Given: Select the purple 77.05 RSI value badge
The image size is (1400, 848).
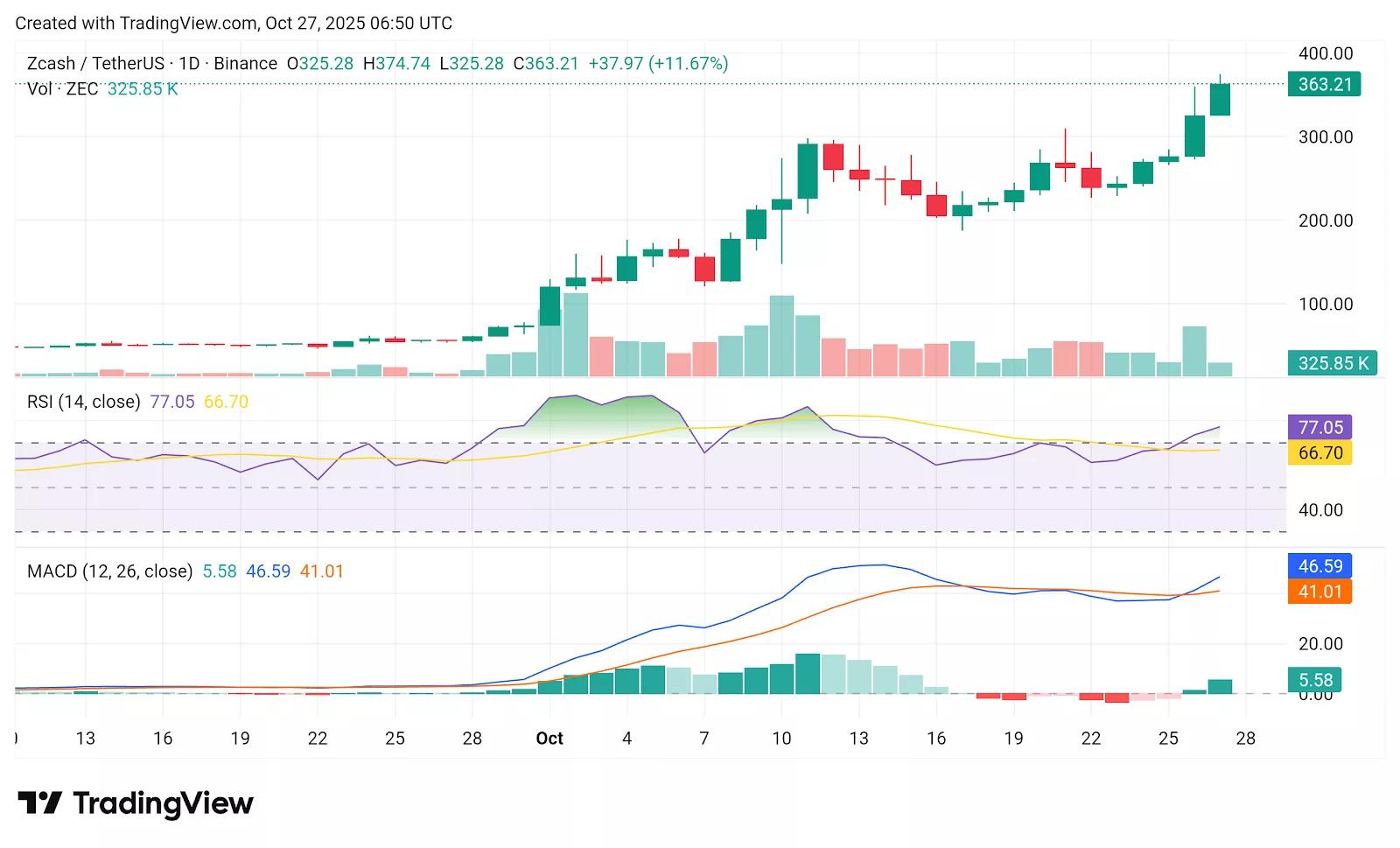Looking at the screenshot, I should coord(1319,428).
